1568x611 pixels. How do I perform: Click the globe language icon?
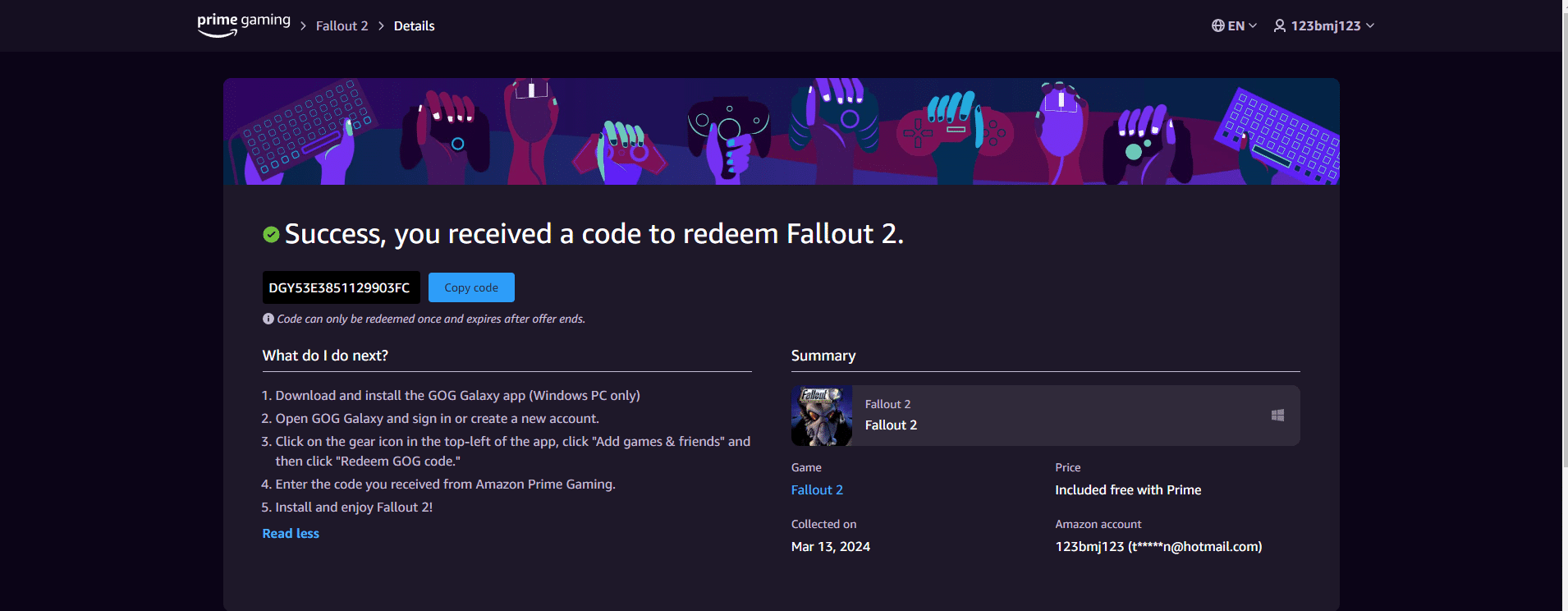pos(1217,25)
